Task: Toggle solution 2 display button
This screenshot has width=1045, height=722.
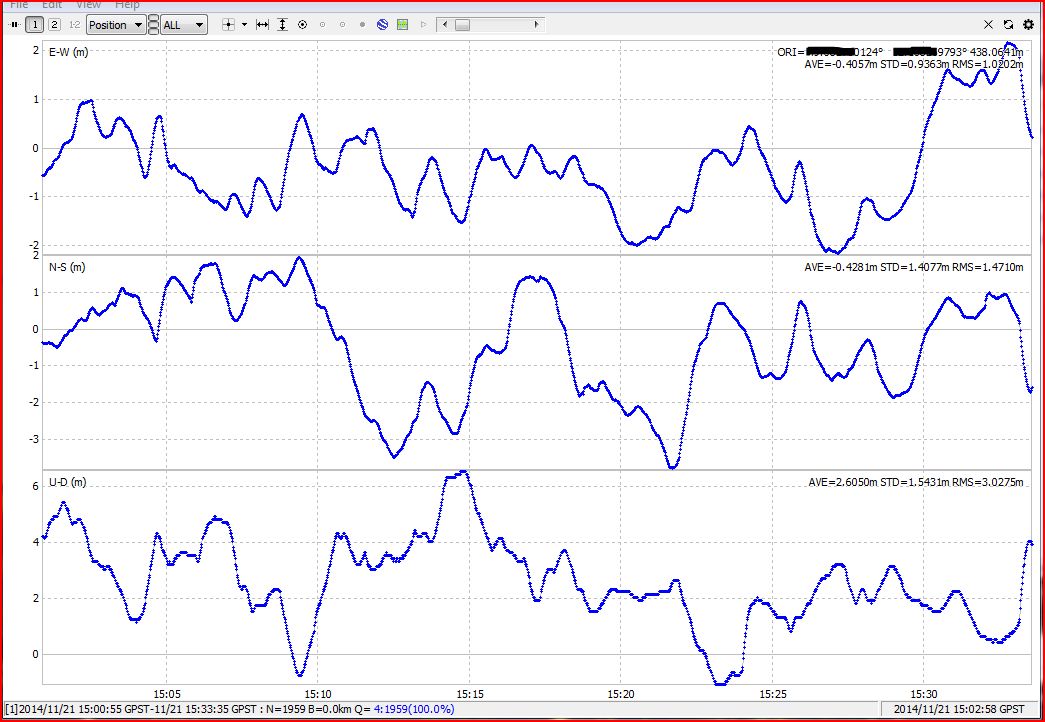Action: coord(54,24)
